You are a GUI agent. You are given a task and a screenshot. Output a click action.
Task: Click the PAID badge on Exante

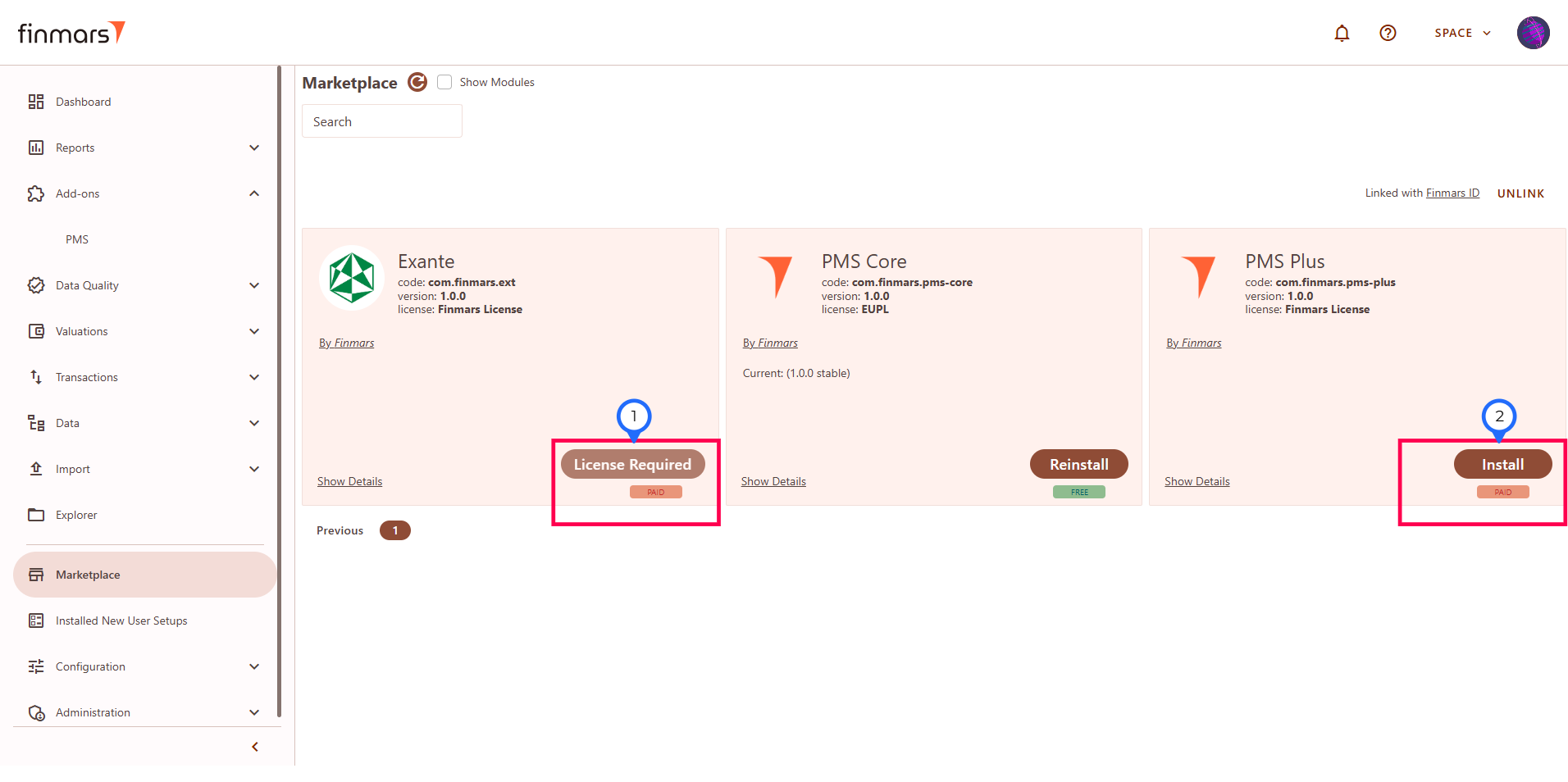[x=655, y=492]
